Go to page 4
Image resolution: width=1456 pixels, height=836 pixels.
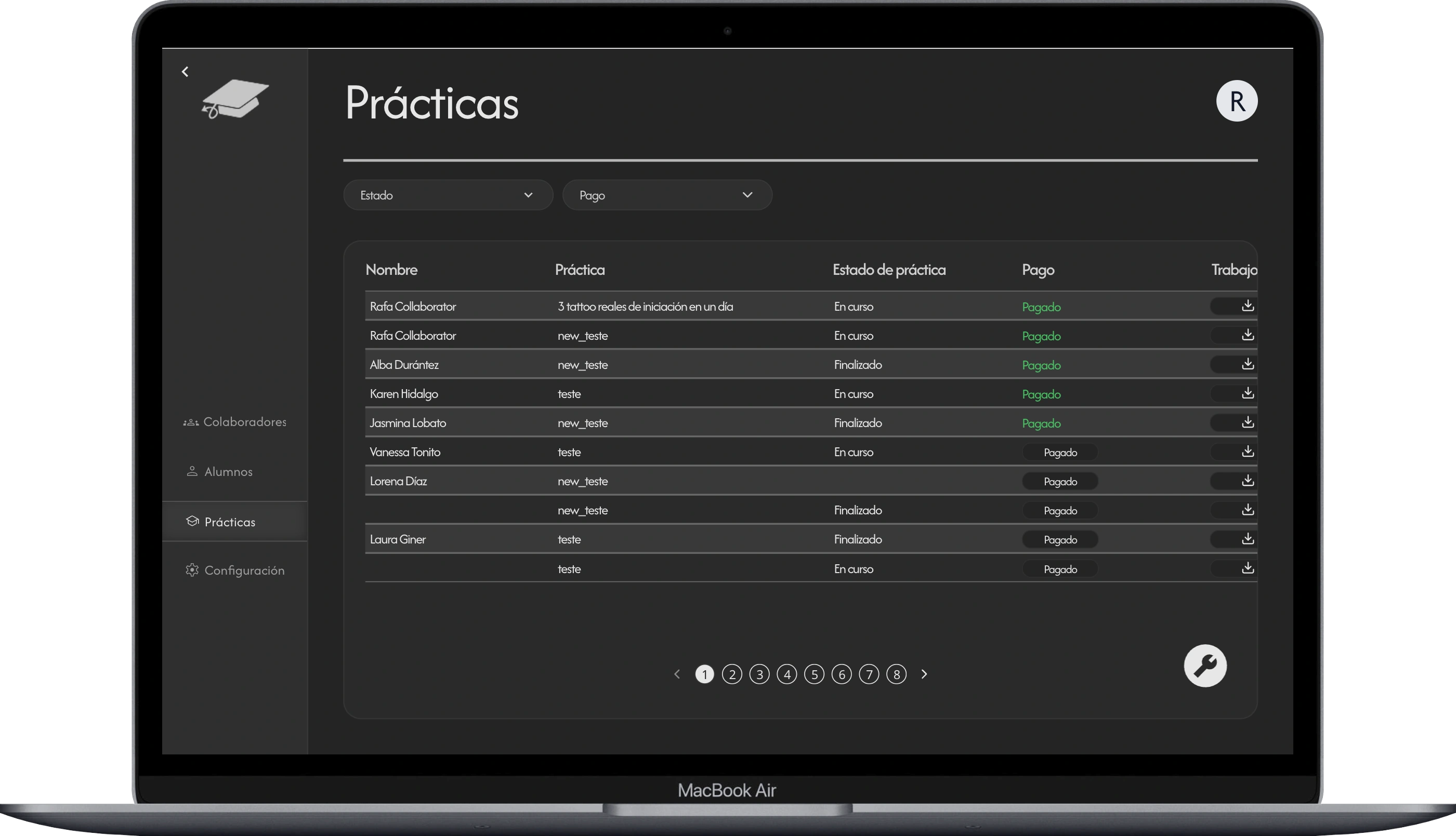click(x=787, y=674)
